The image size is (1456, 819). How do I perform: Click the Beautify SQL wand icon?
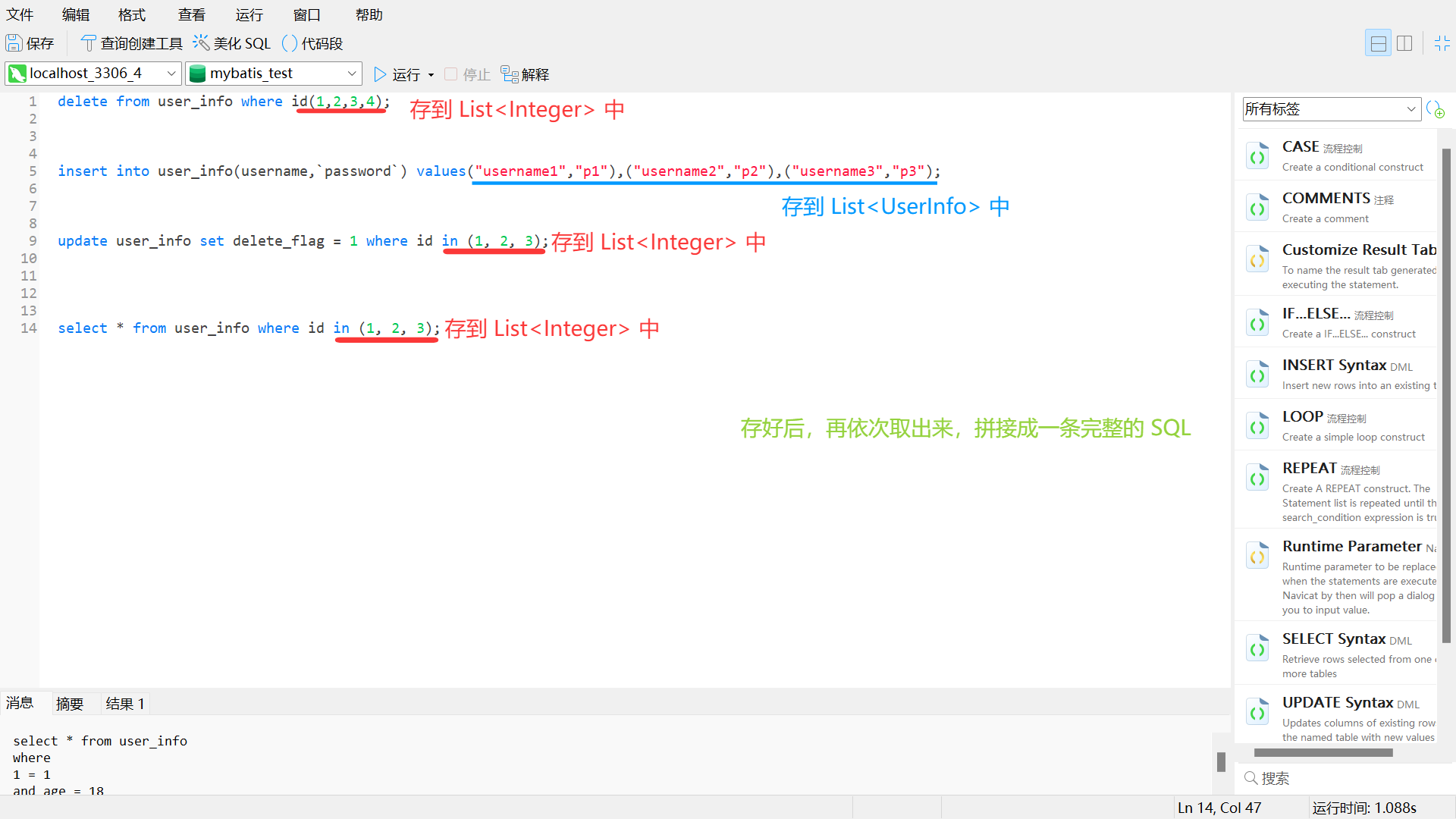pyautogui.click(x=201, y=42)
